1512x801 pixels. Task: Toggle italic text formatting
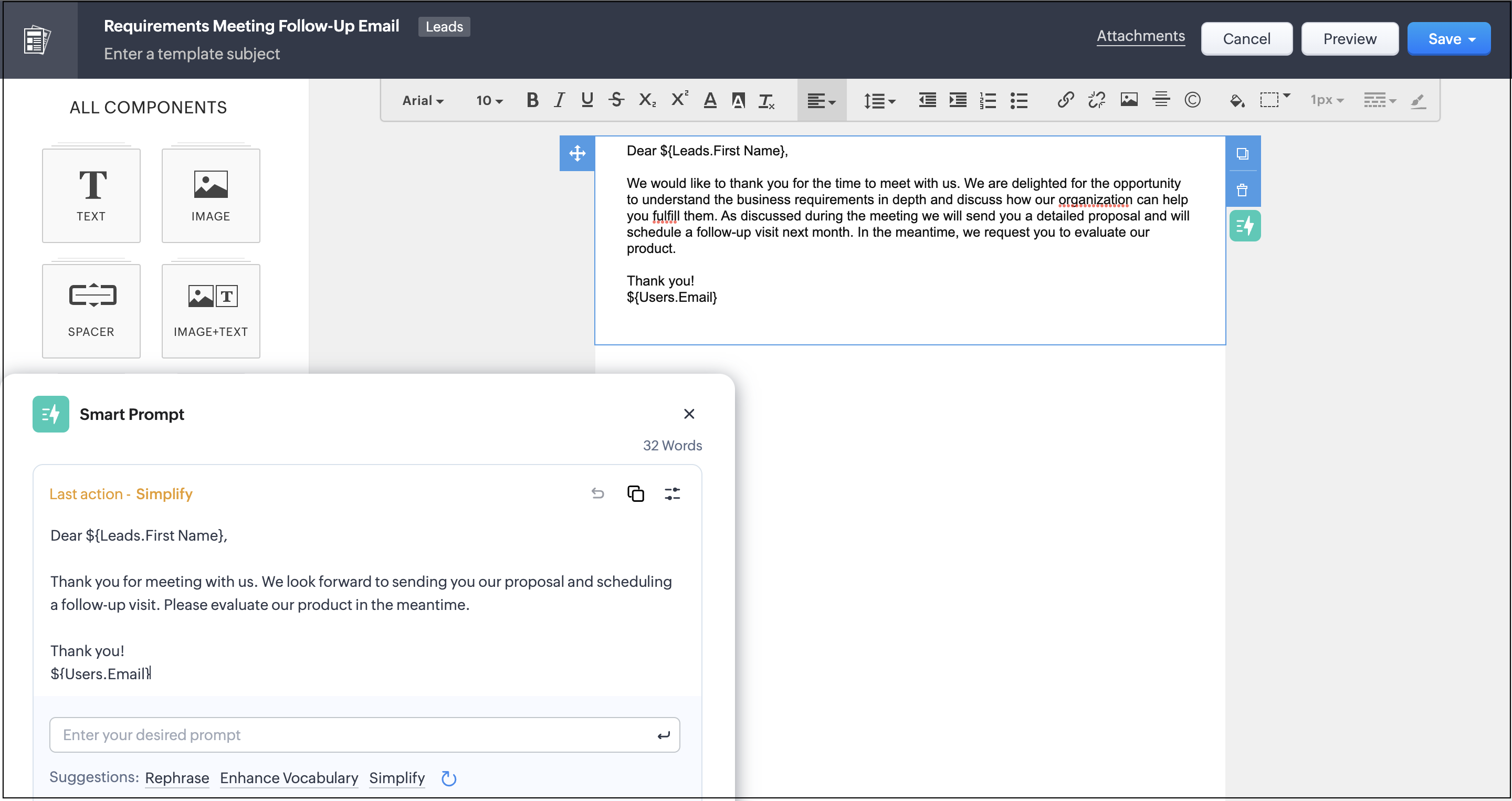(x=559, y=100)
